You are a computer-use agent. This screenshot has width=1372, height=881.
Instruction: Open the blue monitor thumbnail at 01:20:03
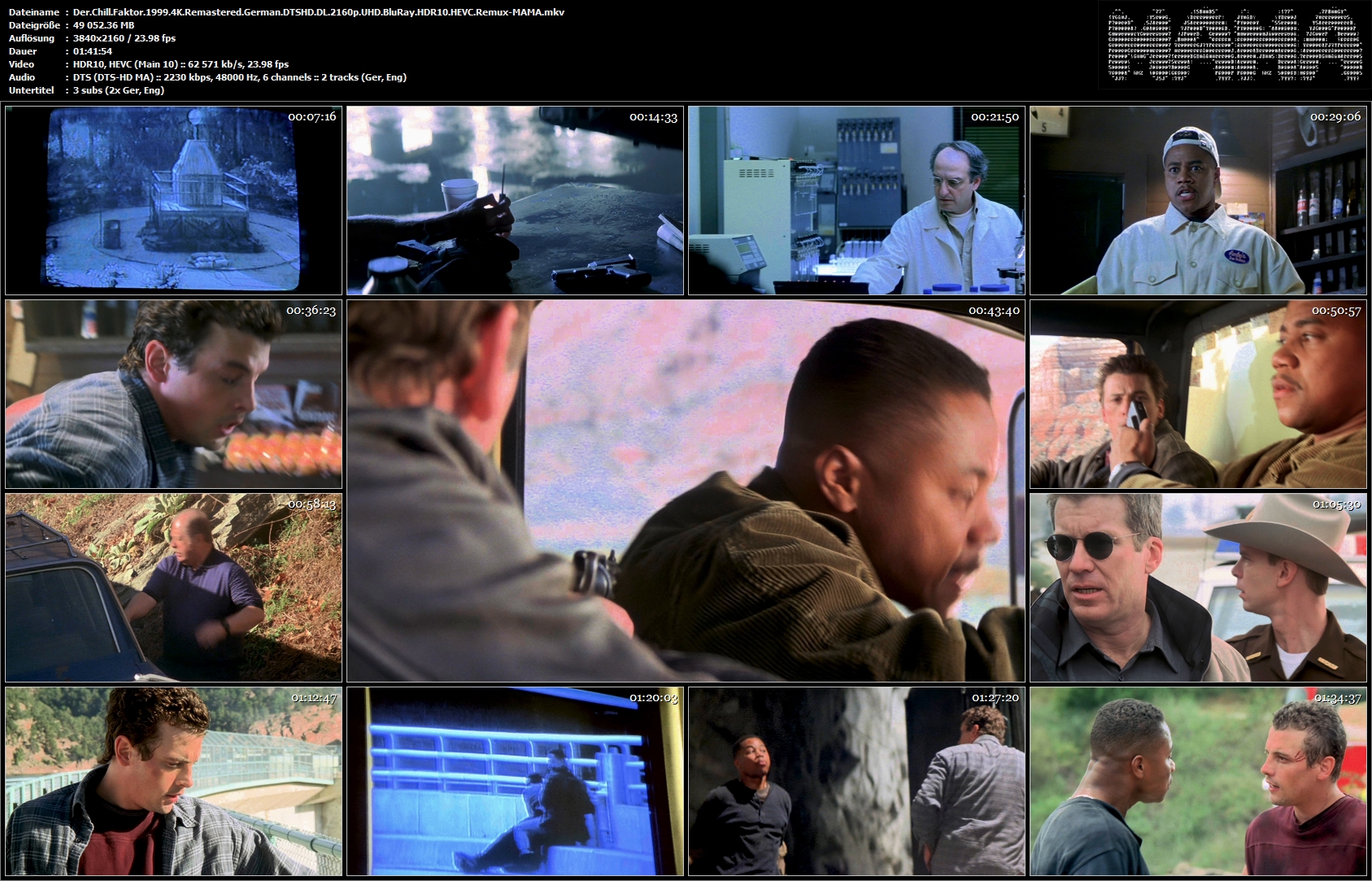515,781
